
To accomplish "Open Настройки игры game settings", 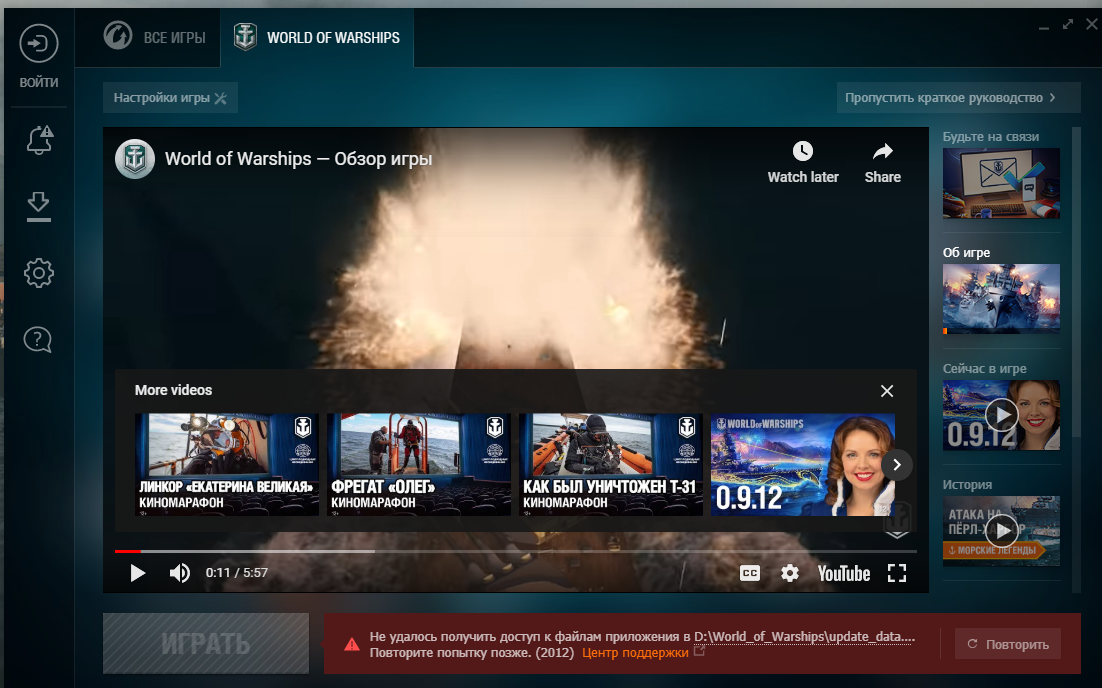I will click(x=170, y=98).
